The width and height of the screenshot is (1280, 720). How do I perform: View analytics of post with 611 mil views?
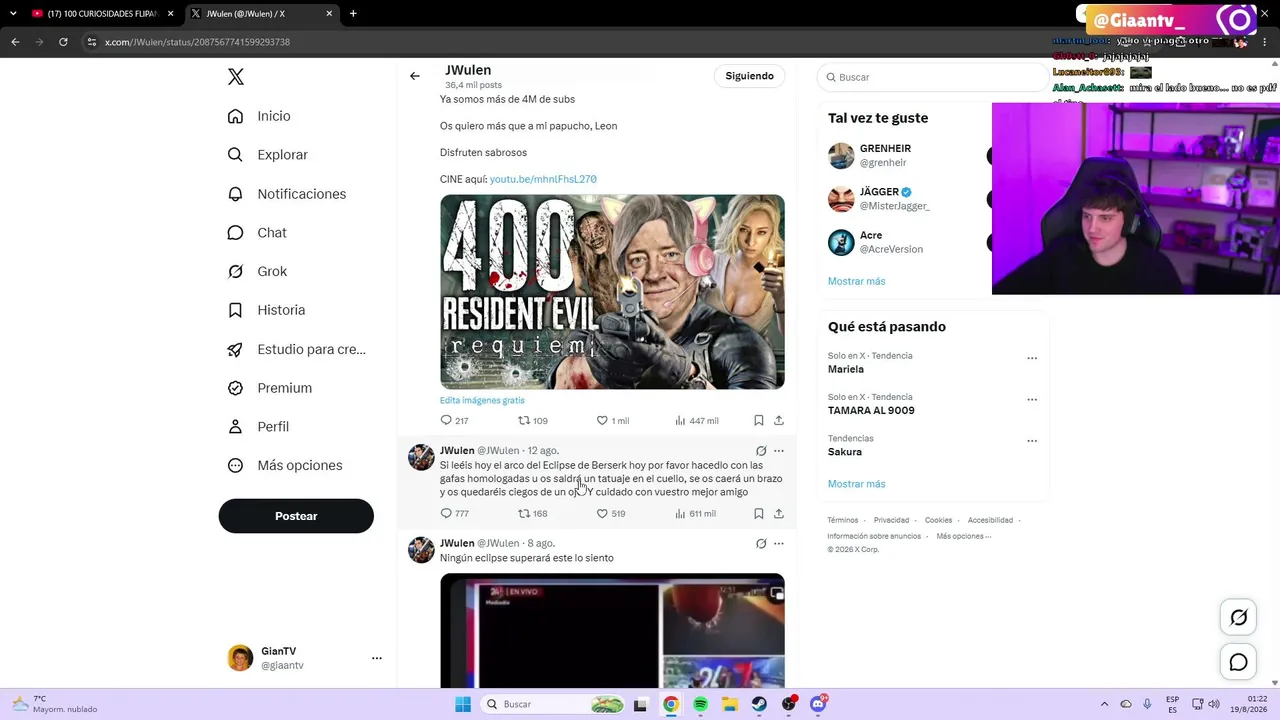pos(695,514)
